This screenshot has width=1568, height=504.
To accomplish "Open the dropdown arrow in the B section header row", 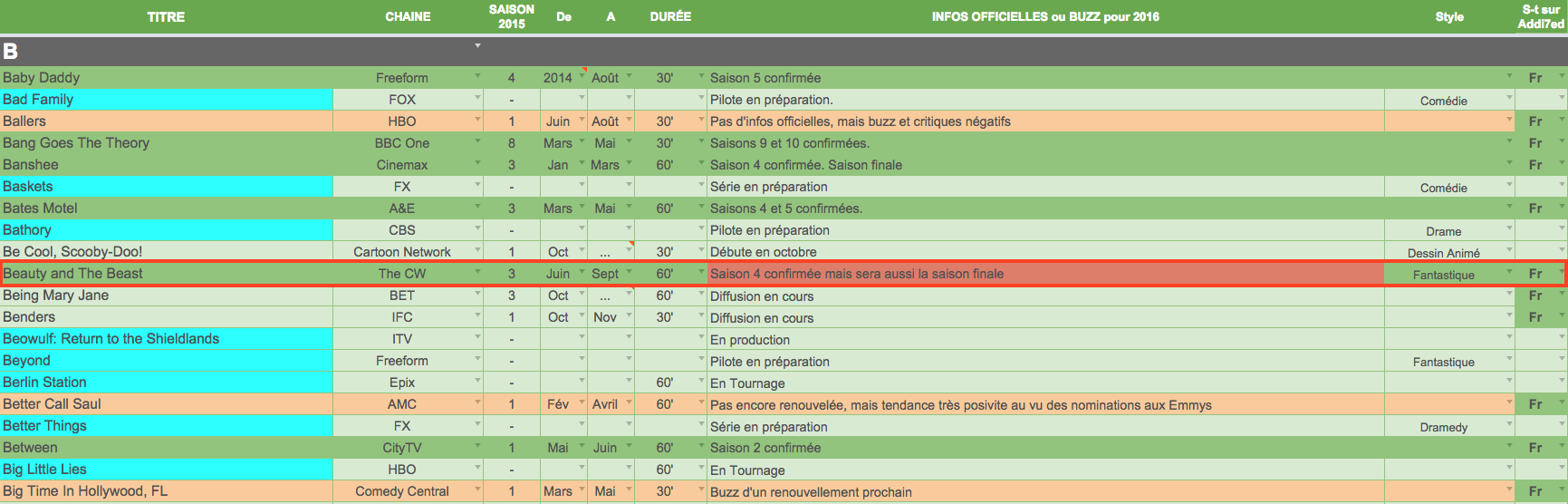I will point(477,45).
